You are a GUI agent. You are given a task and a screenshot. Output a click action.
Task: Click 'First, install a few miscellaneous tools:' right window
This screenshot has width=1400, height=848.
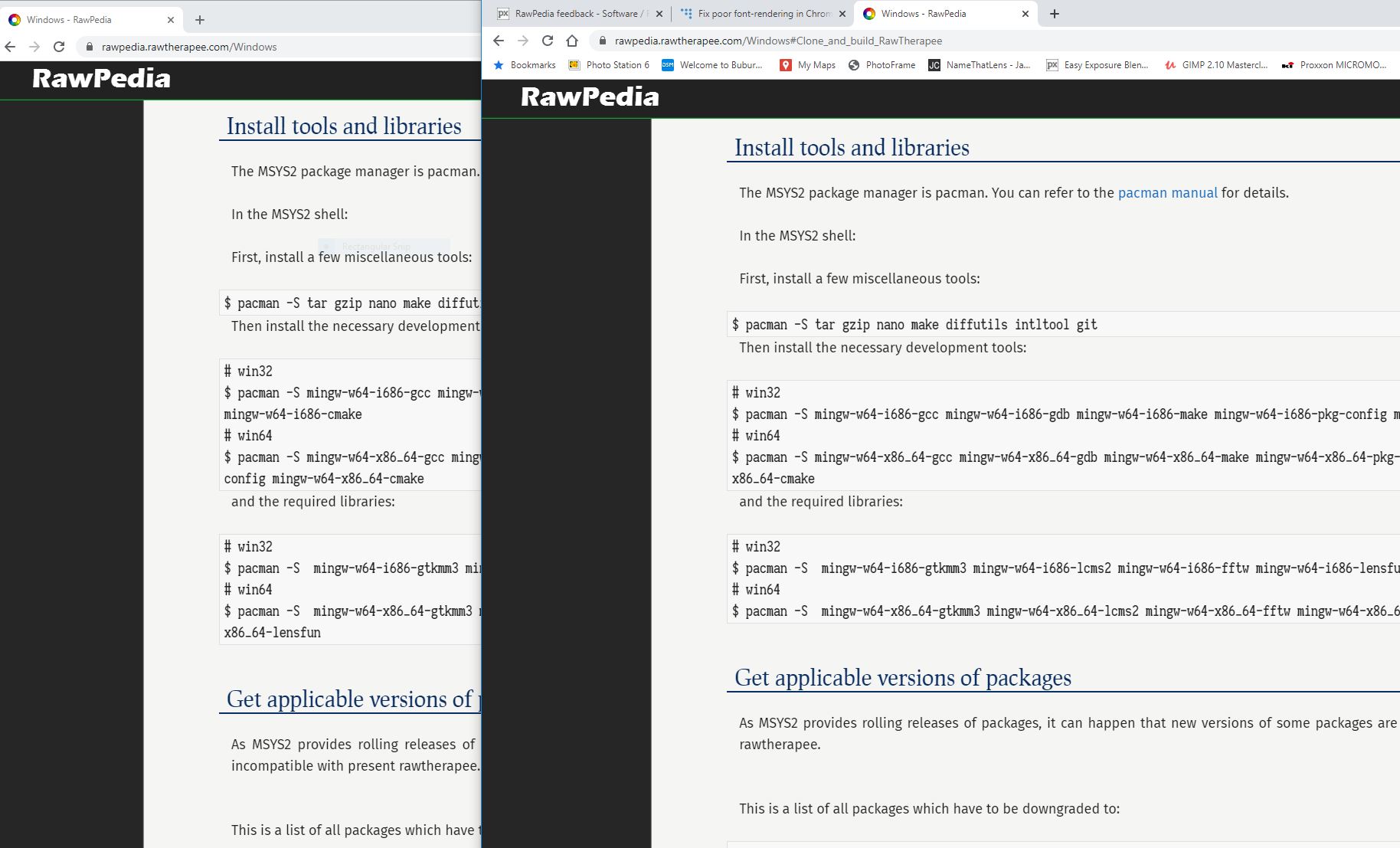[x=859, y=279]
